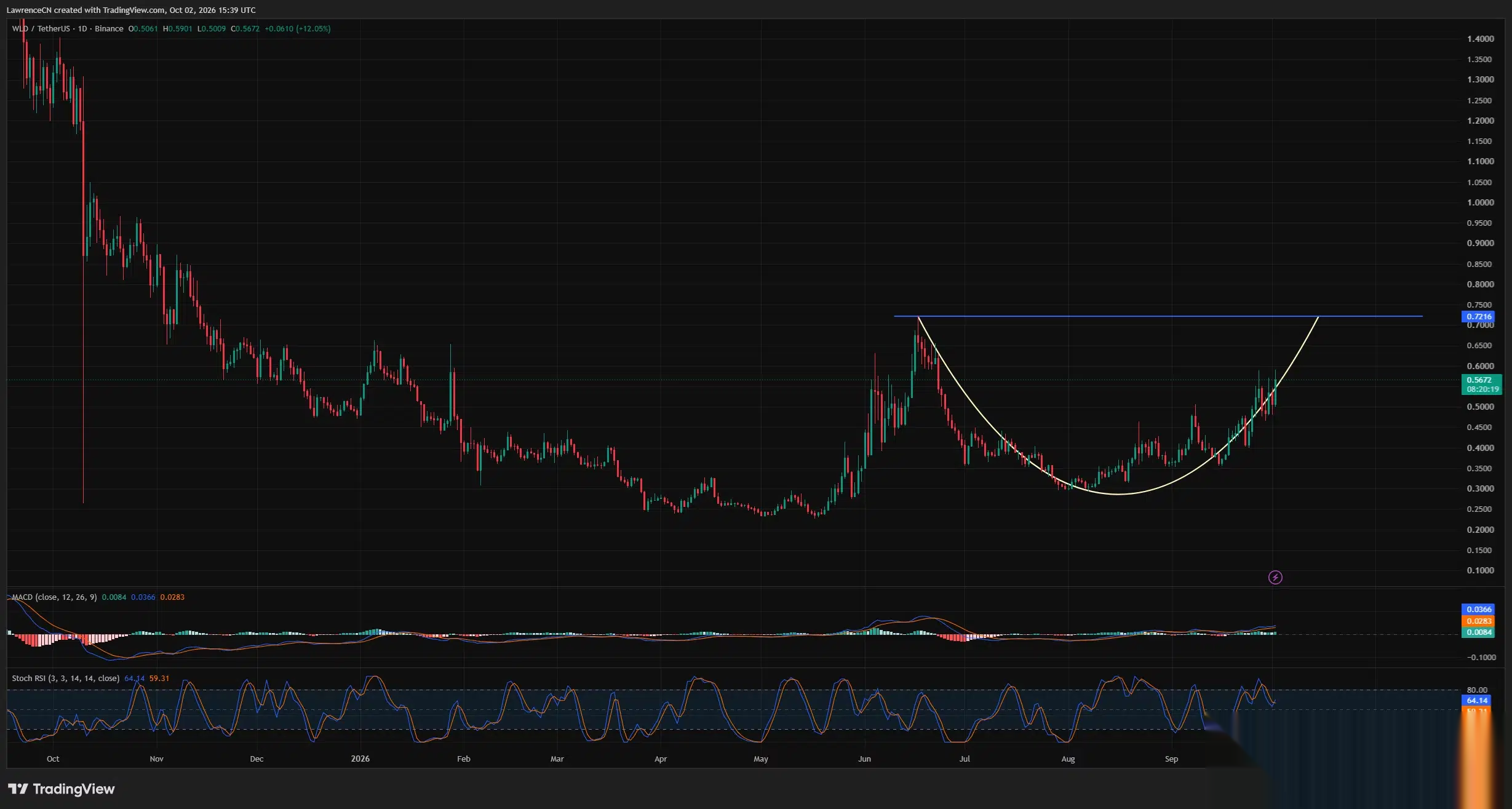This screenshot has width=1512, height=809.
Task: Click the open value O0.5061 in the legend
Action: coord(143,29)
